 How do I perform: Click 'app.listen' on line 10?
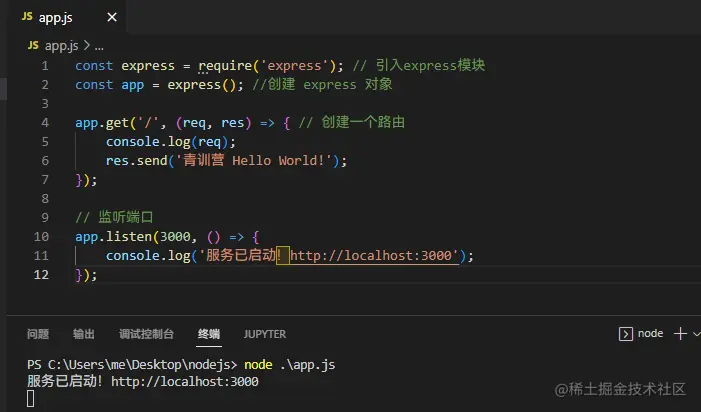[x=114, y=236]
